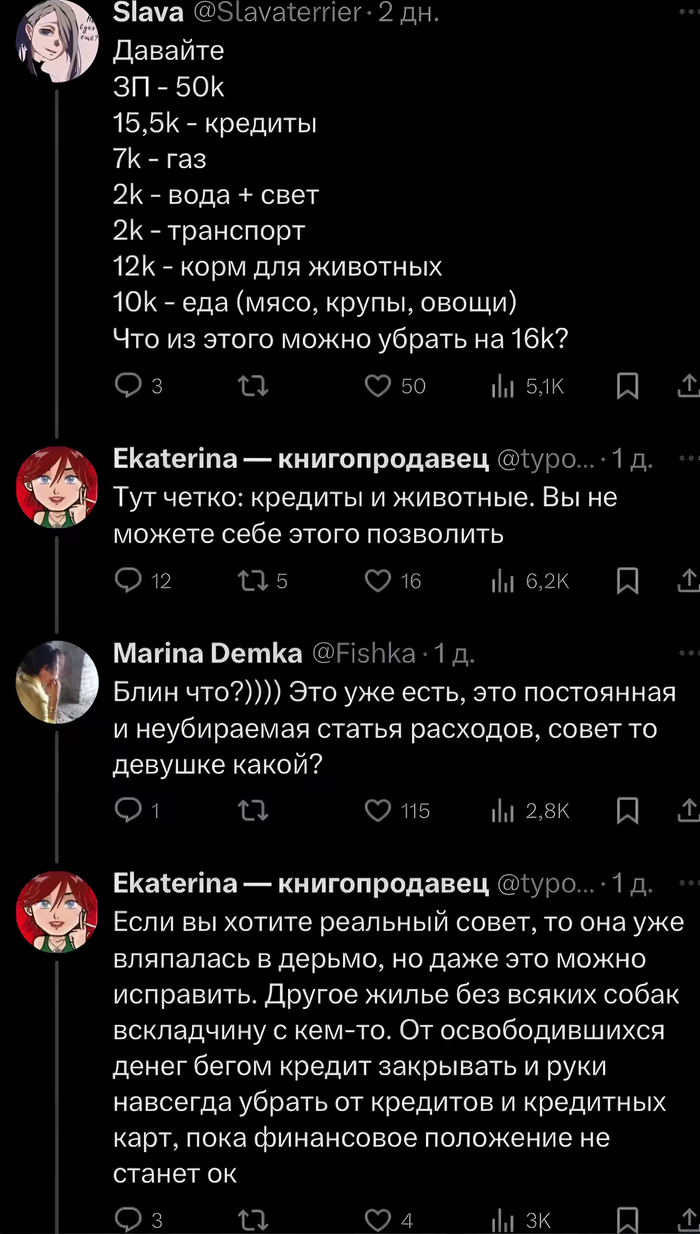Viewport: 700px width, 1234px height.
Task: View analytics for Slava's 5,1K views tweet
Action: pyautogui.click(x=502, y=387)
